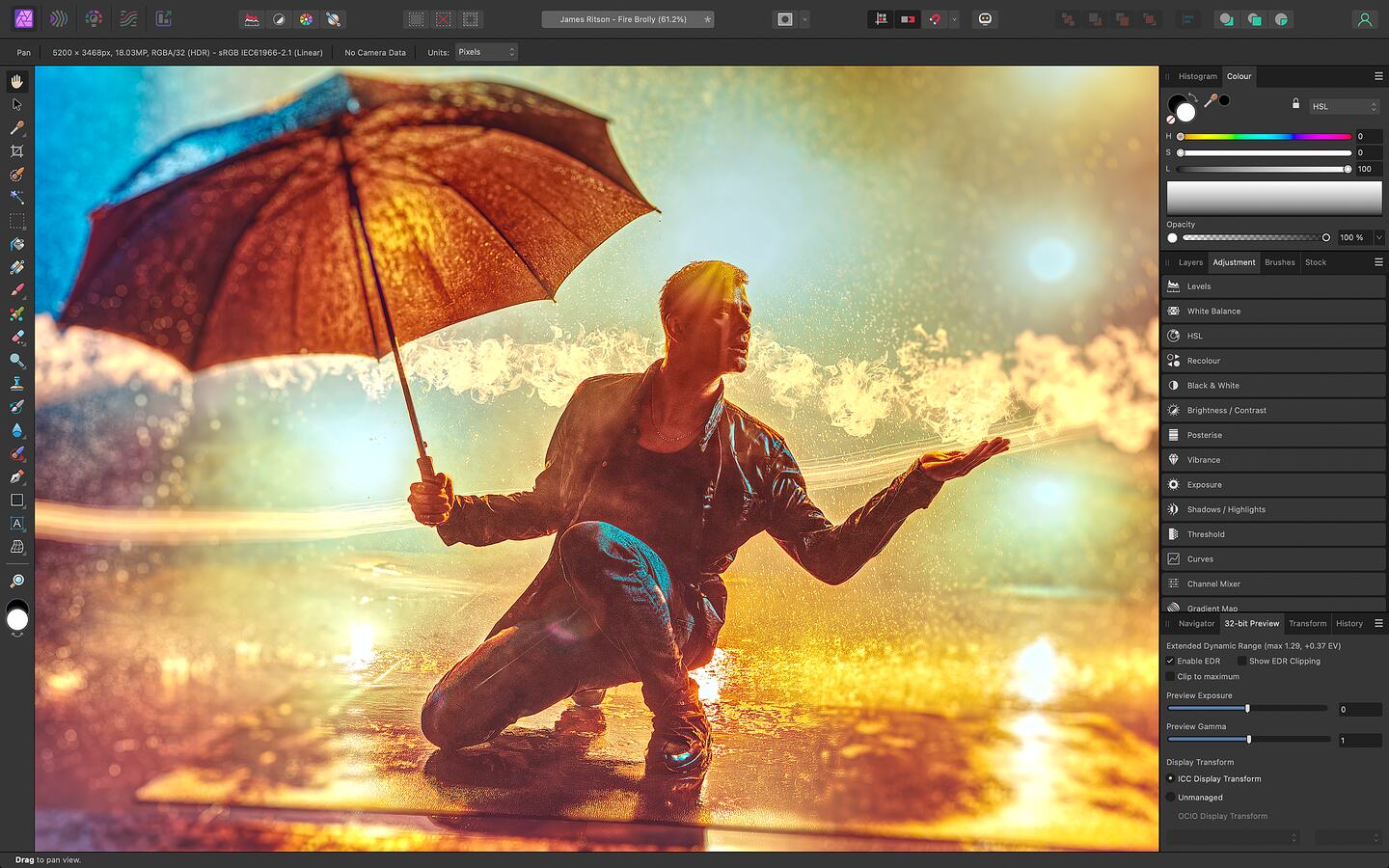Add a Levels adjustment
The image size is (1389, 868).
tap(1273, 286)
